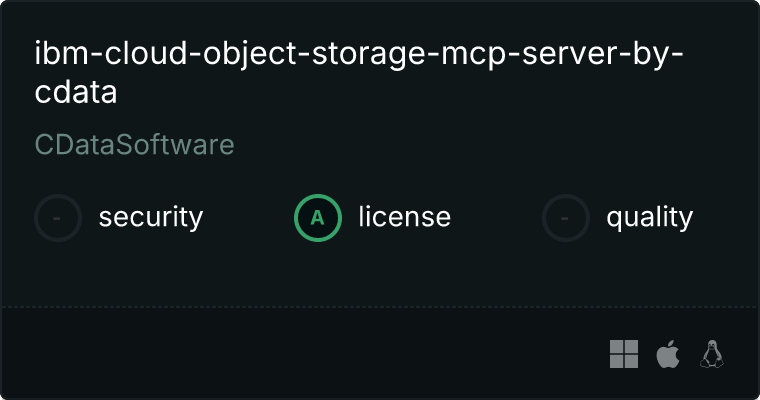
Task: Click the empty footer area left of platform icons
Action: pyautogui.click(x=300, y=353)
